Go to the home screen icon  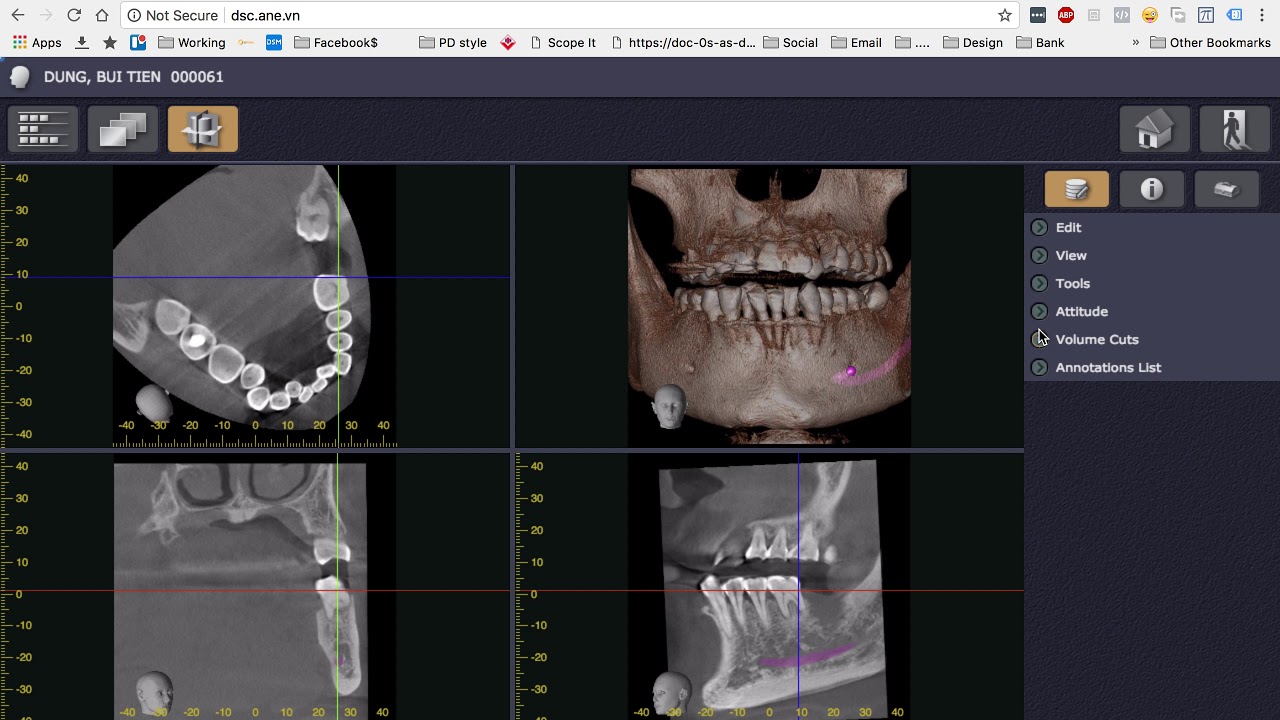pos(1154,129)
